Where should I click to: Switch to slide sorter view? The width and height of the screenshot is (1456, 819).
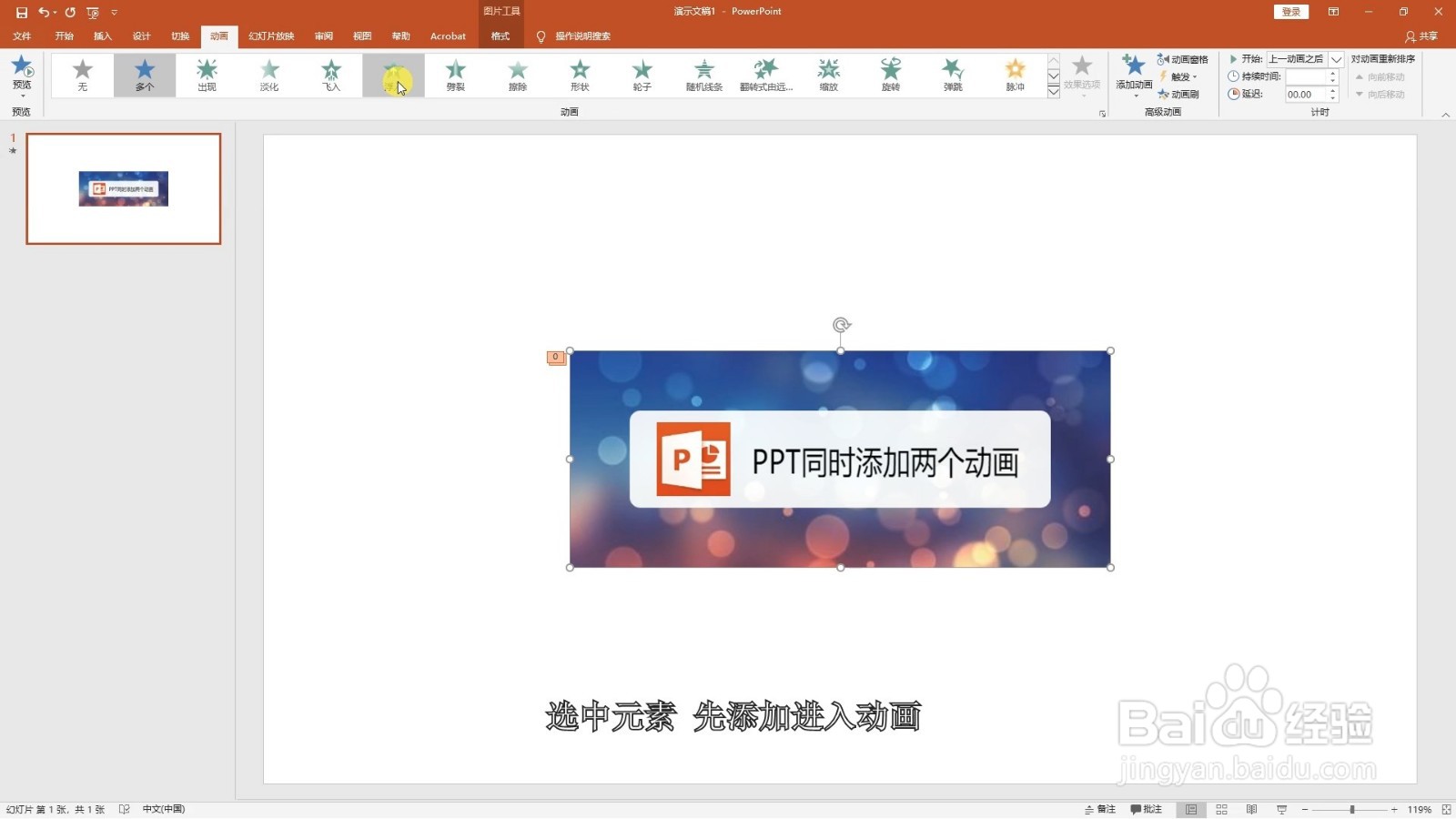click(x=1221, y=809)
